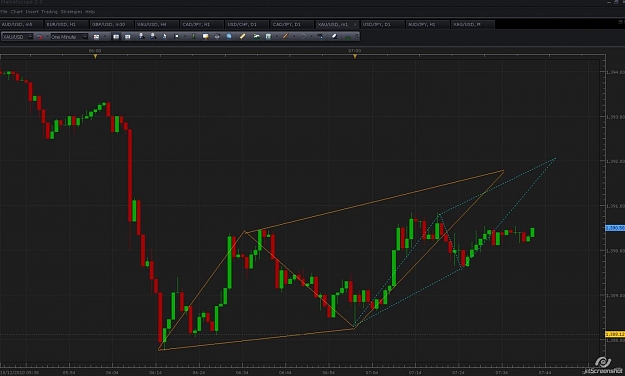Image resolution: width=625 pixels, height=376 pixels.
Task: Click the green icon at toolbar end
Action: pyautogui.click(x=348, y=37)
